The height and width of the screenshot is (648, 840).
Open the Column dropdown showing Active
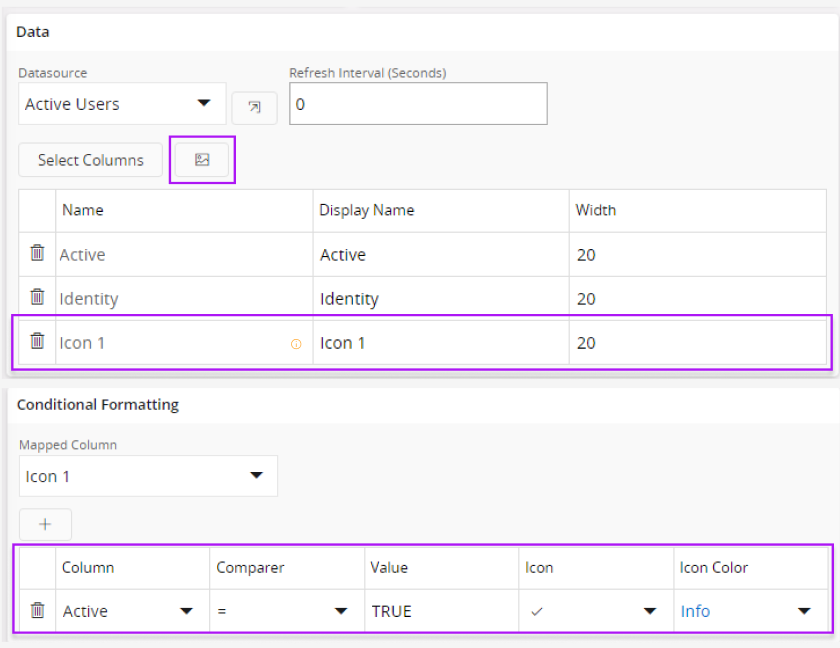pyautogui.click(x=131, y=610)
